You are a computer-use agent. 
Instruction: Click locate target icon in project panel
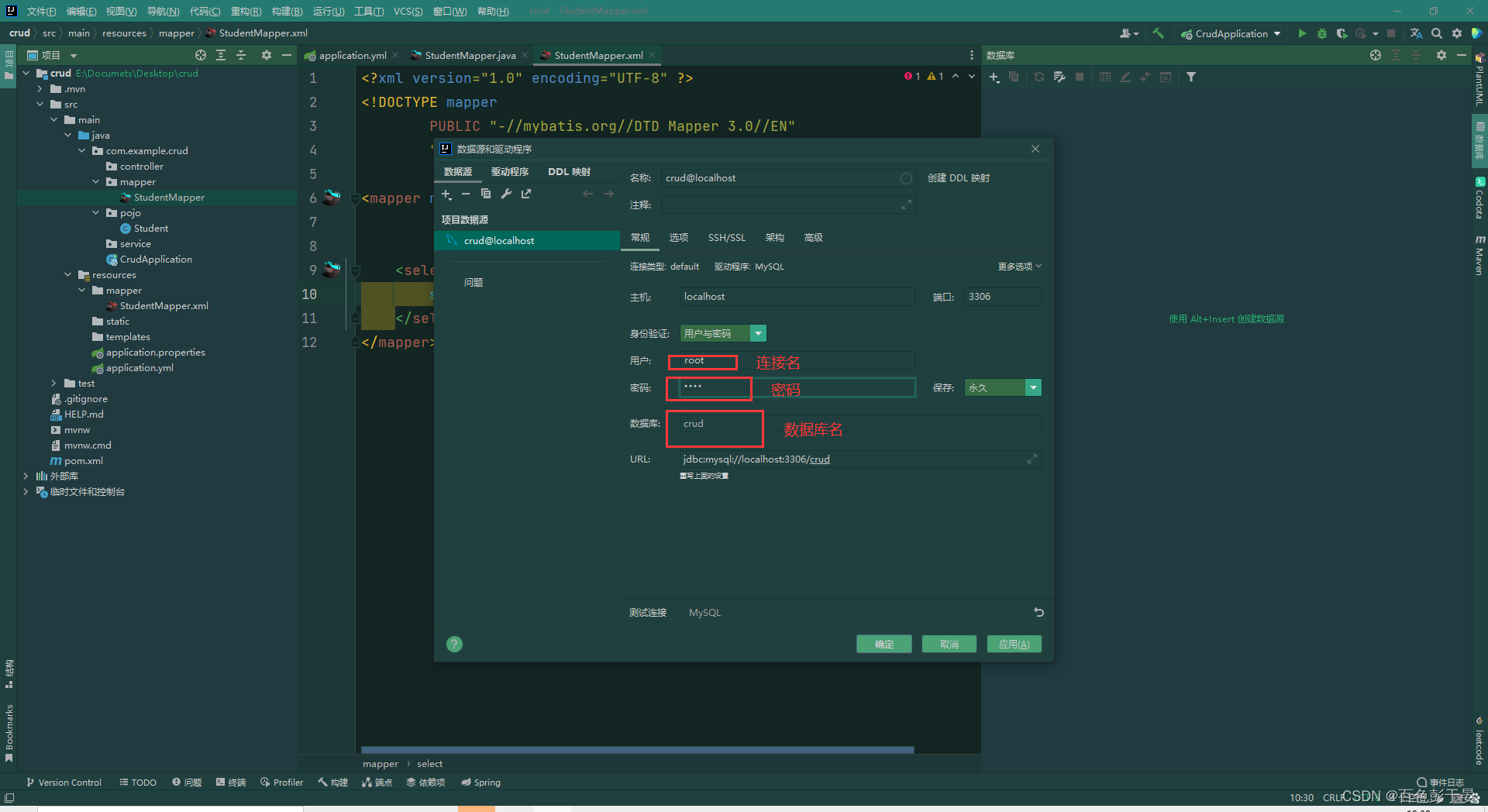coord(201,55)
